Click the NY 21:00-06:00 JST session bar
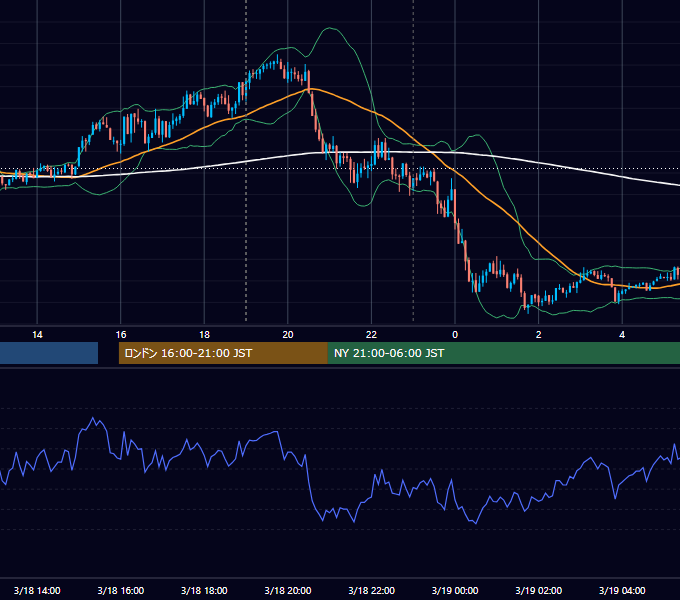This screenshot has height=600, width=680. (503, 353)
